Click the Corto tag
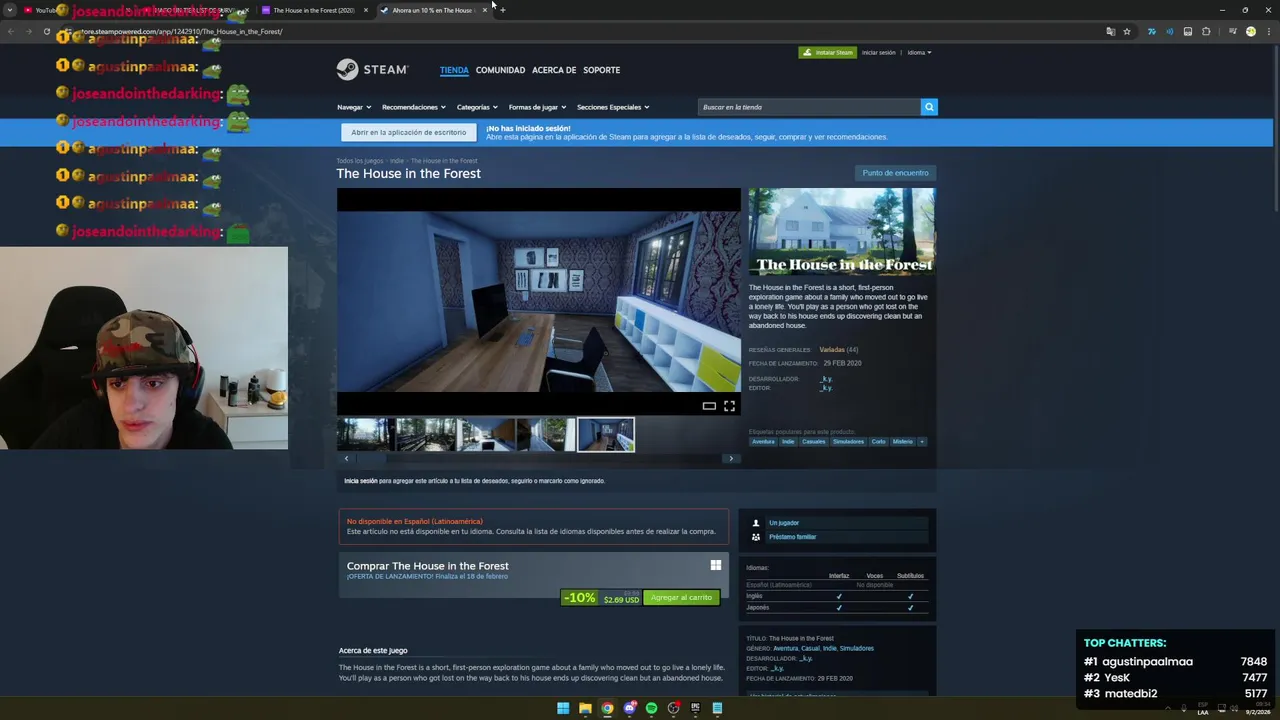Image resolution: width=1280 pixels, height=720 pixels. pyautogui.click(x=878, y=441)
